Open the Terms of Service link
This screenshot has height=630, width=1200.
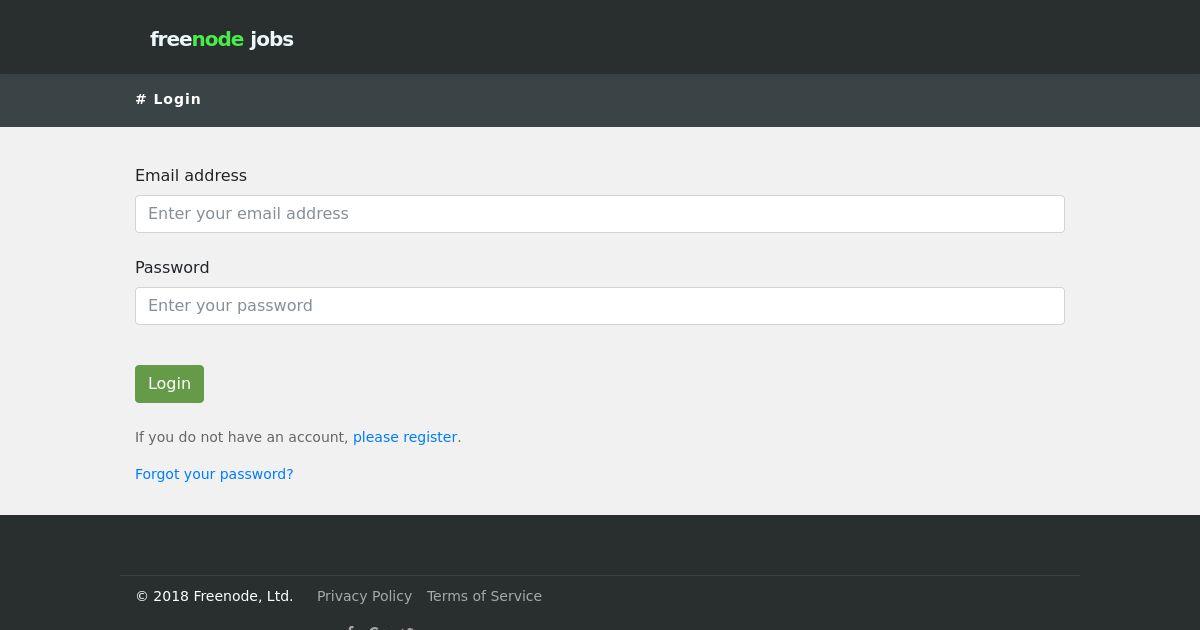[484, 596]
